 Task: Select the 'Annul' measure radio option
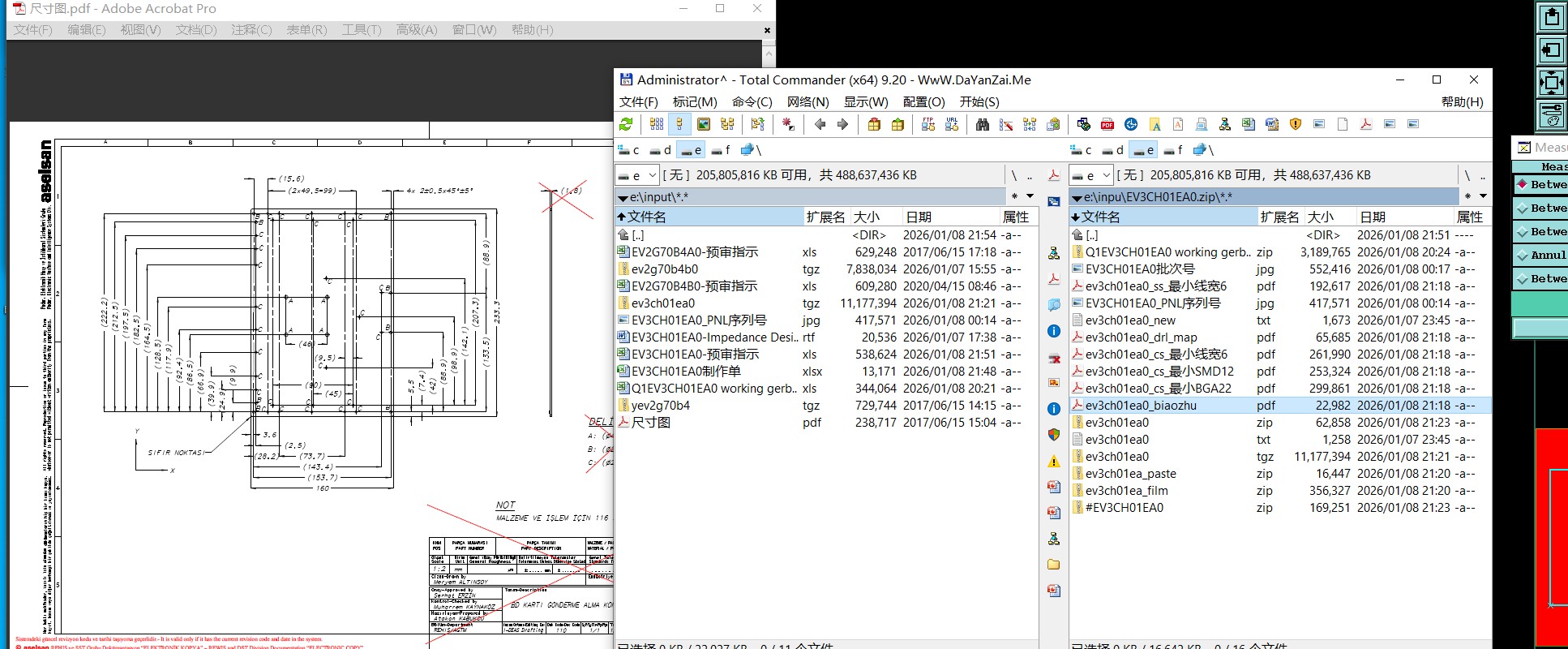(1523, 256)
